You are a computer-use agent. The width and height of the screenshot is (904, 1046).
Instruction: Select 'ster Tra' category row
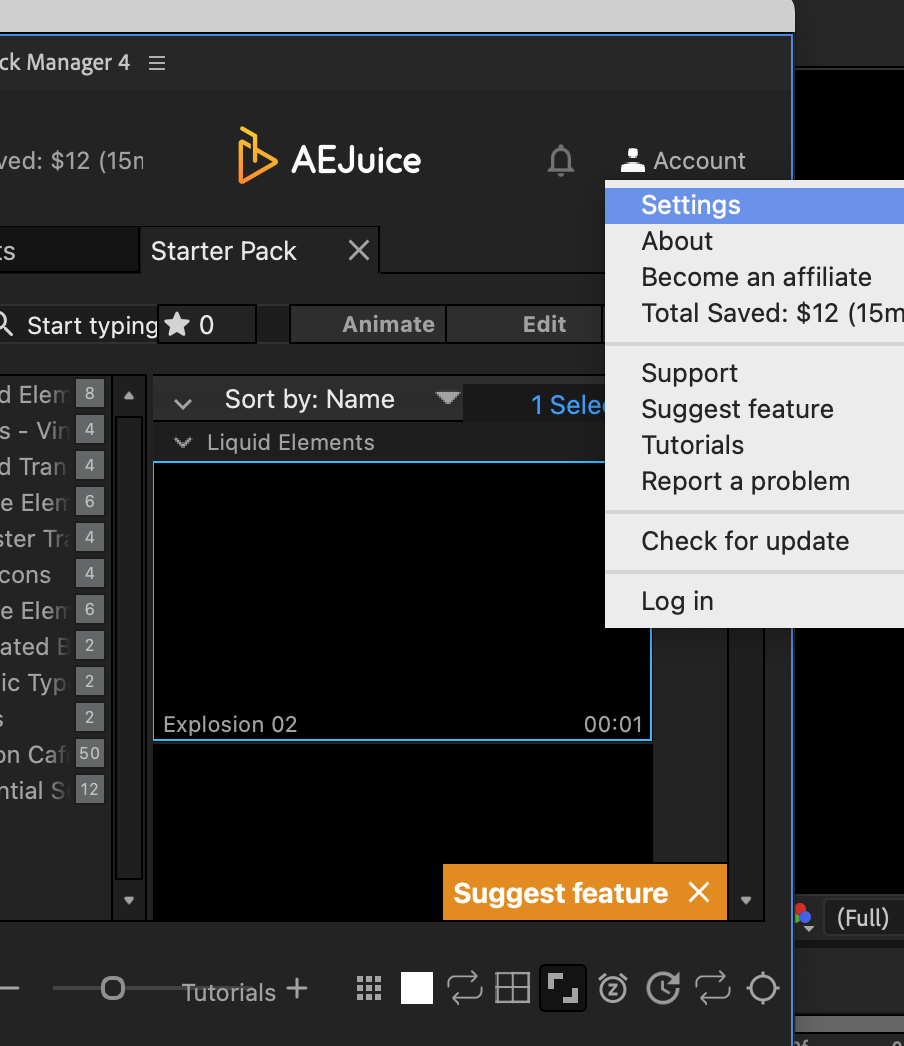52,538
